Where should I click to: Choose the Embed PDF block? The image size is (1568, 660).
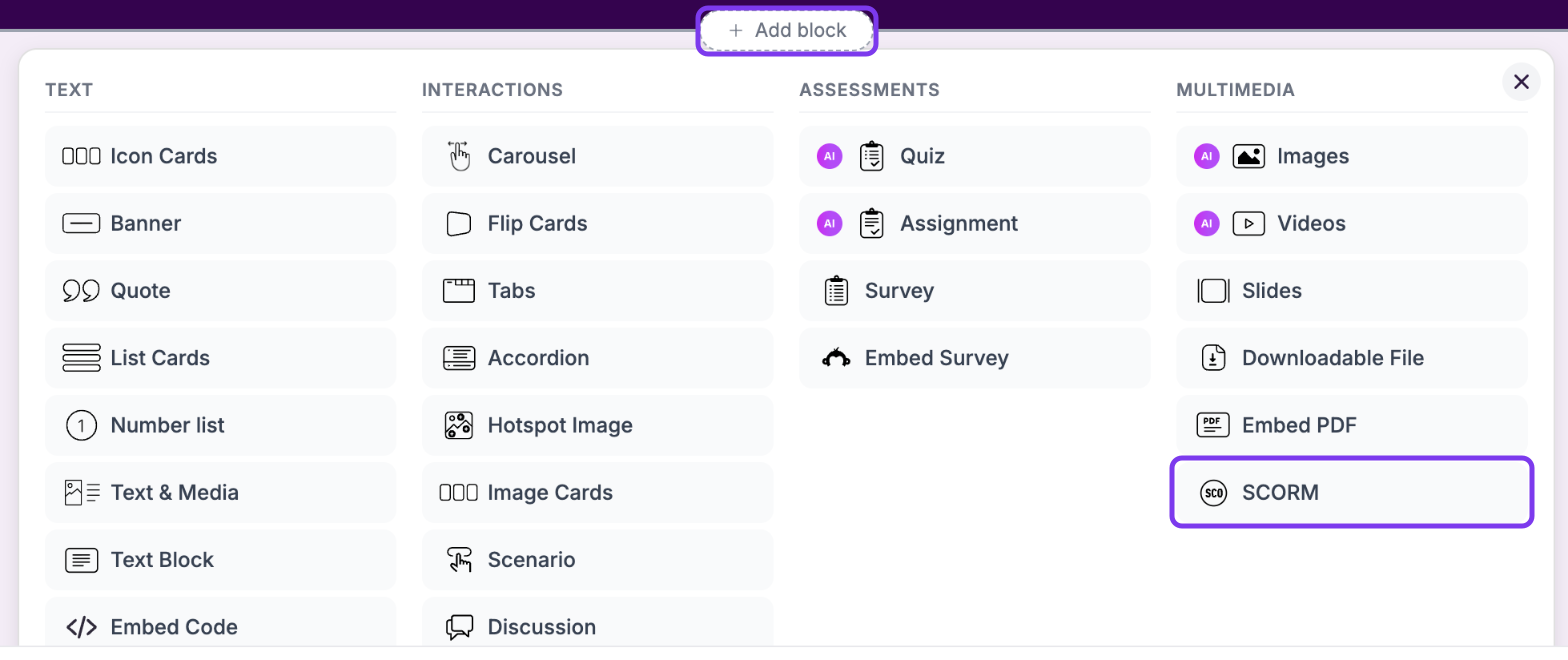(1352, 425)
